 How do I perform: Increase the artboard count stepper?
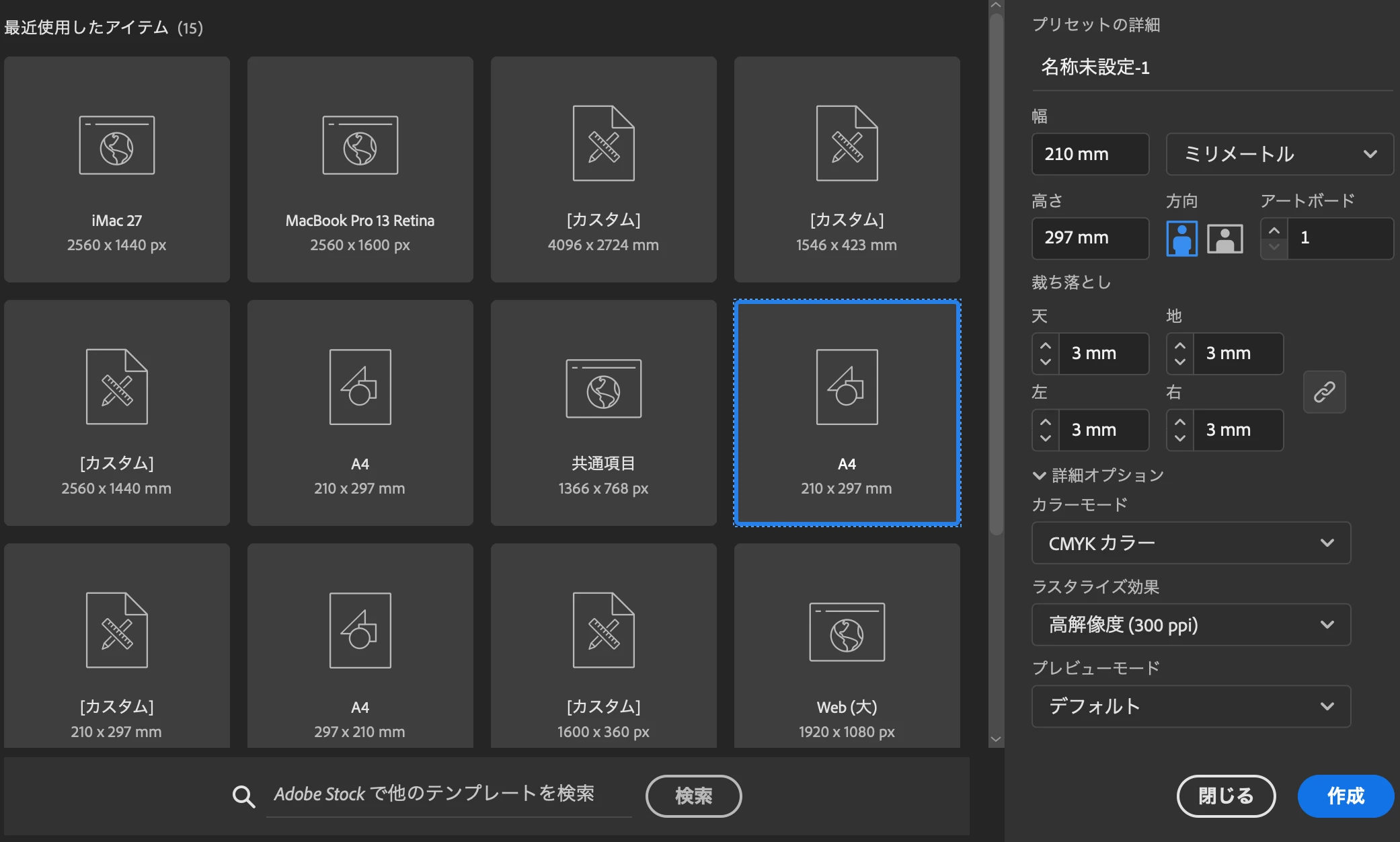pos(1274,230)
